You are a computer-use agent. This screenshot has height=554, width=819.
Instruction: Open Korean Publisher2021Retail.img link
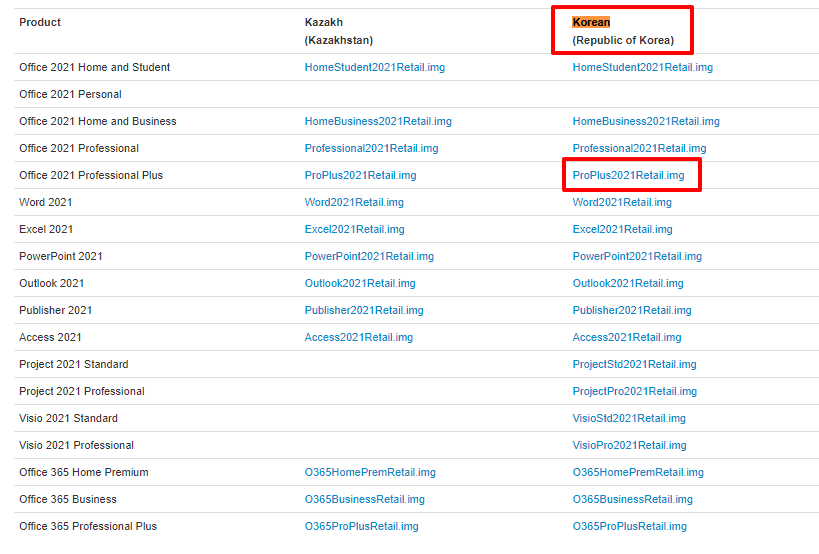point(632,311)
